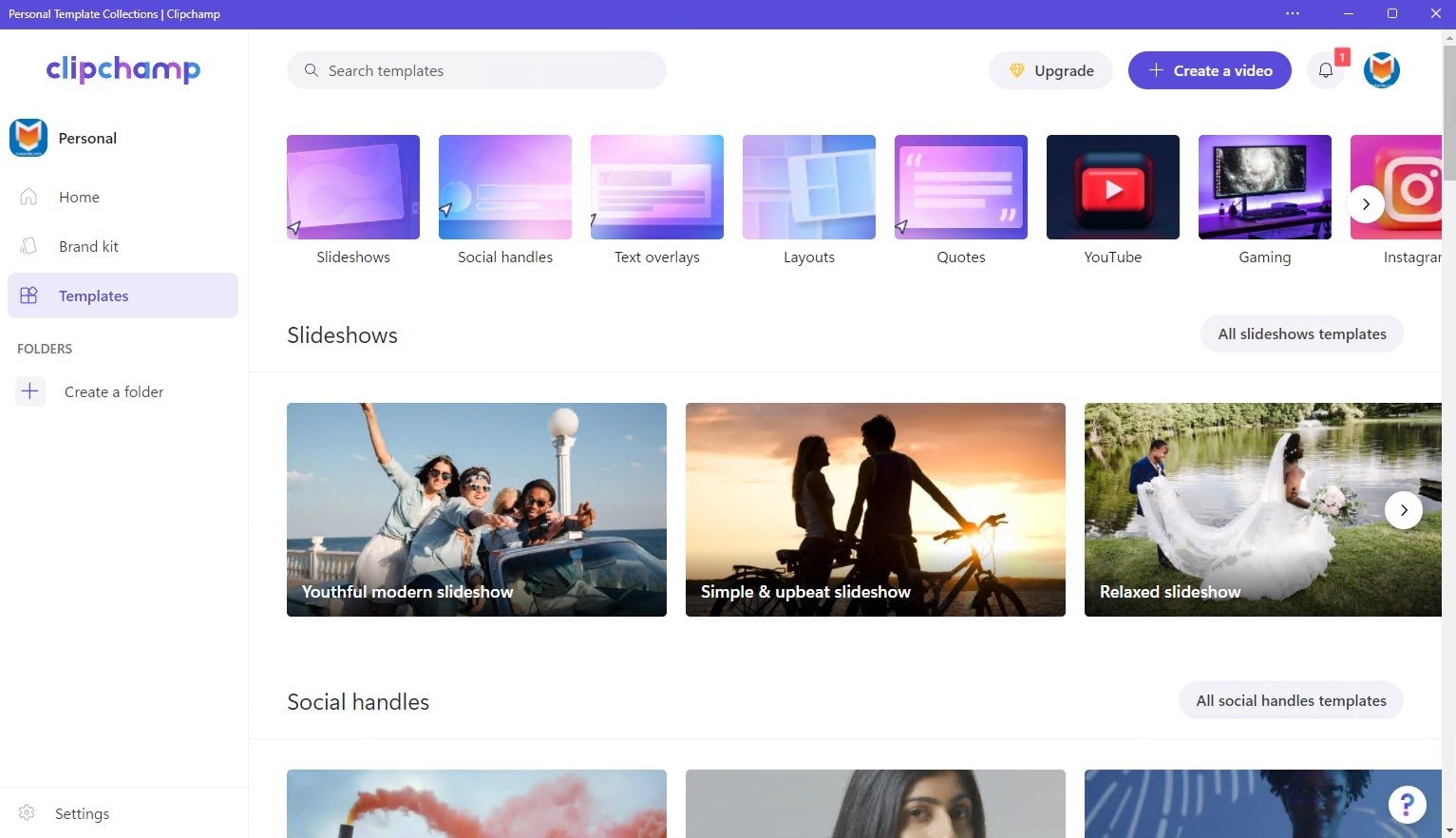This screenshot has width=1456, height=838.
Task: Select Youthful modern slideshow template
Action: pos(477,509)
